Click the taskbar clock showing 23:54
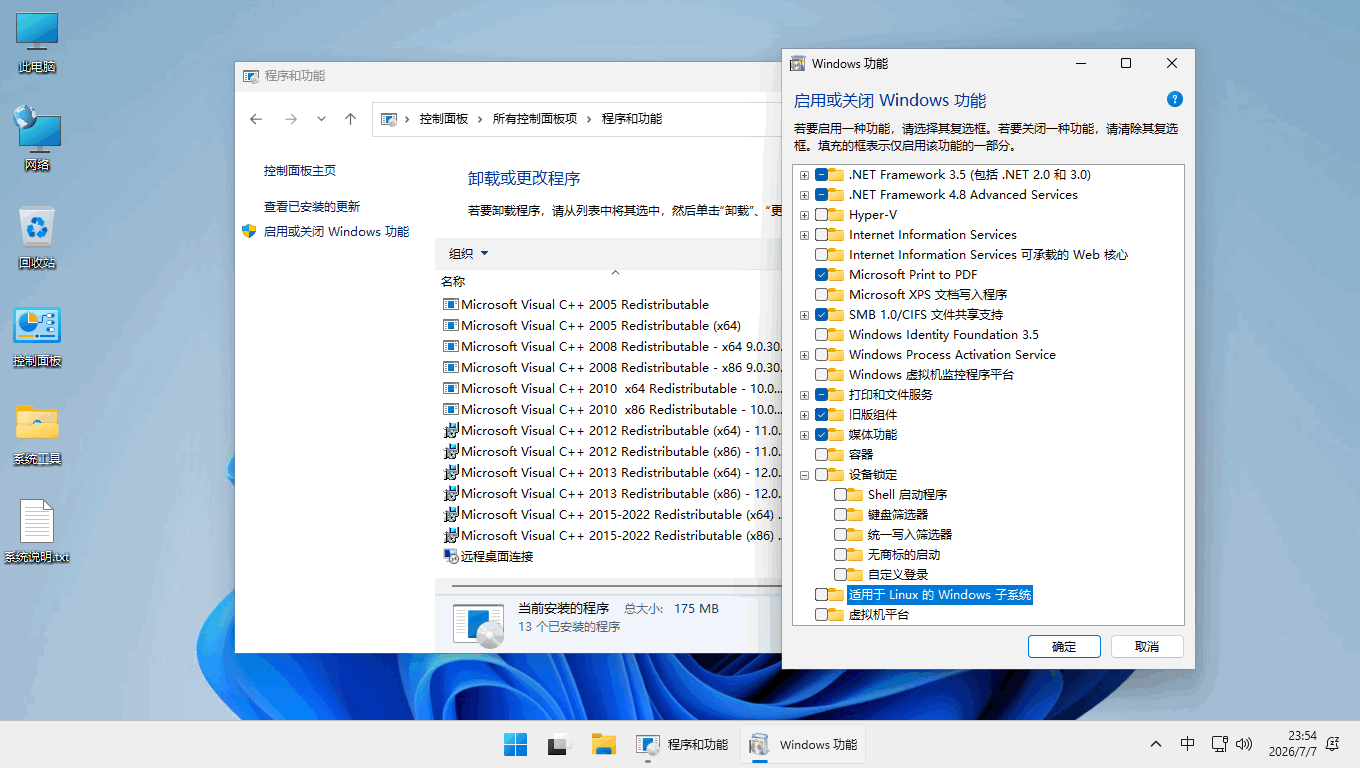This screenshot has height=768, width=1360. pyautogui.click(x=1295, y=744)
